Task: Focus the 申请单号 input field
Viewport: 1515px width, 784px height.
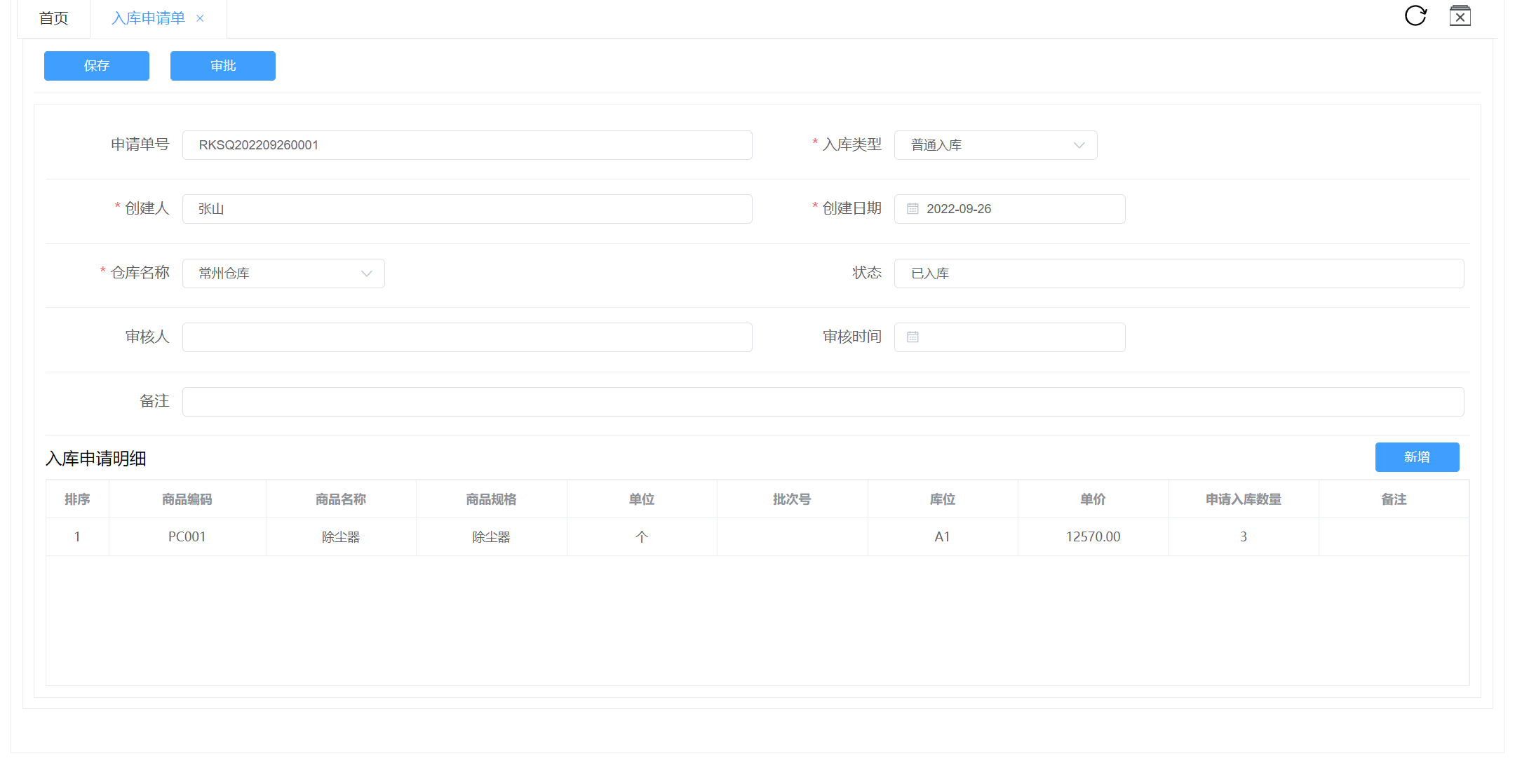Action: pyautogui.click(x=467, y=145)
